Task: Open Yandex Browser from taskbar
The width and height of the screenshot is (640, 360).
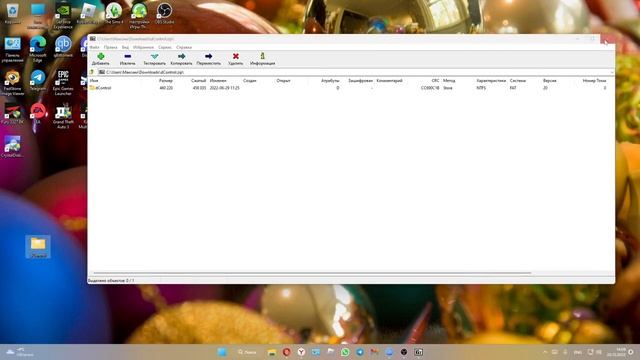Action: [301, 352]
